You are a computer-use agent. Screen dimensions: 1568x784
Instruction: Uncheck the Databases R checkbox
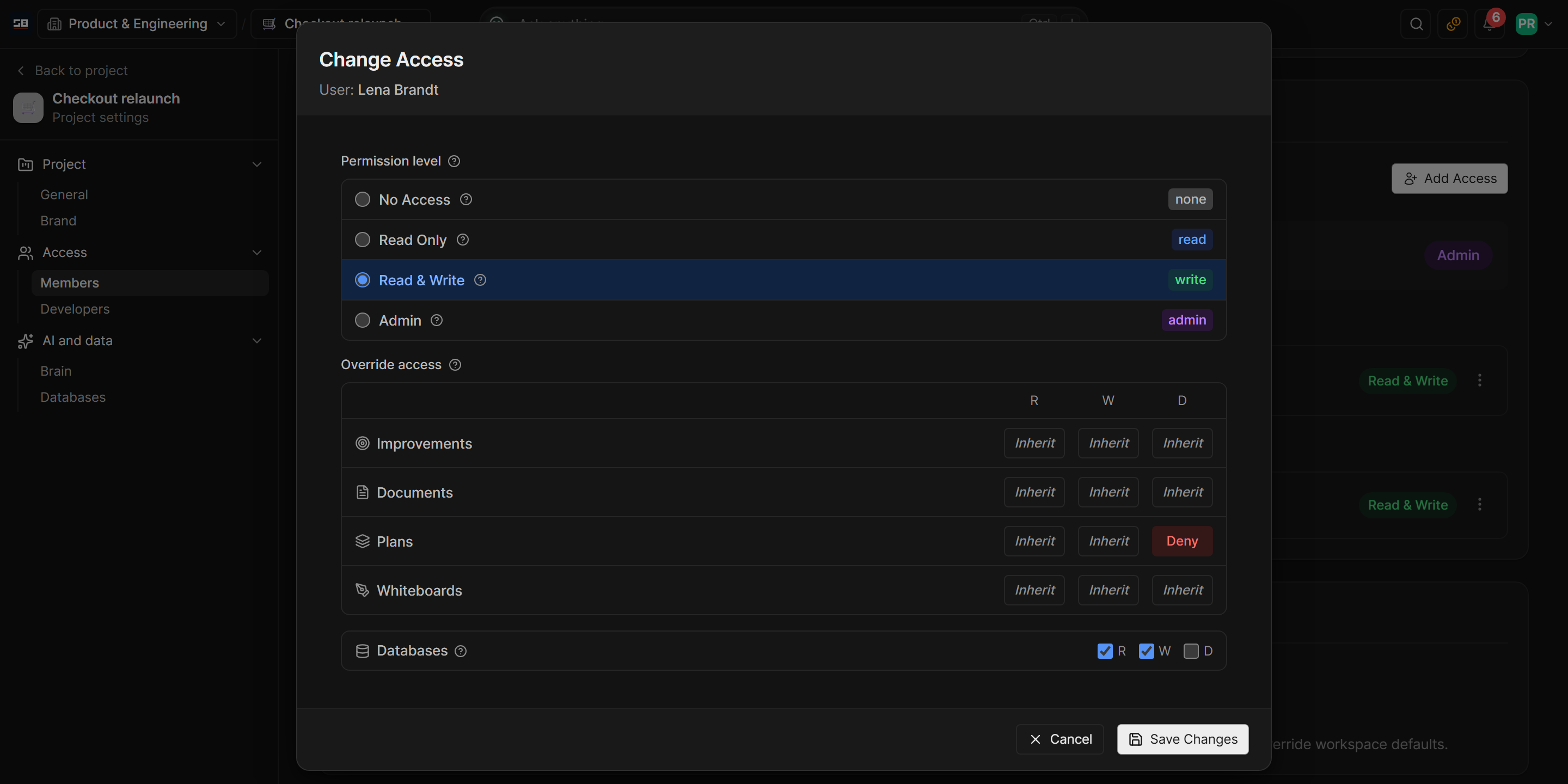[x=1105, y=651]
